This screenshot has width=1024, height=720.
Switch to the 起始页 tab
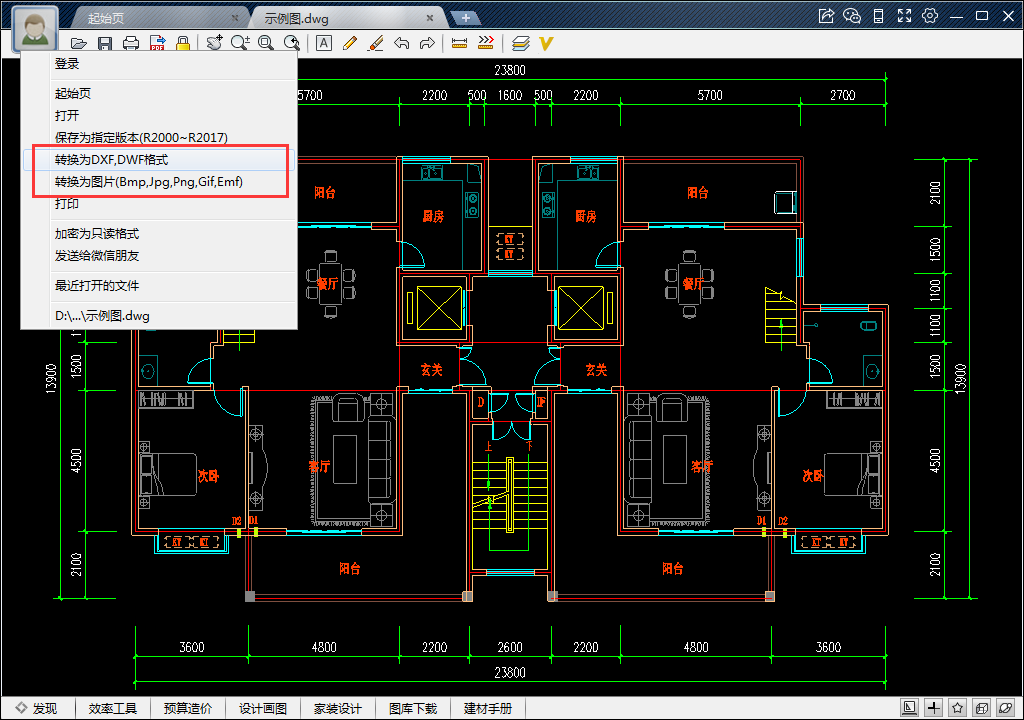pyautogui.click(x=107, y=18)
